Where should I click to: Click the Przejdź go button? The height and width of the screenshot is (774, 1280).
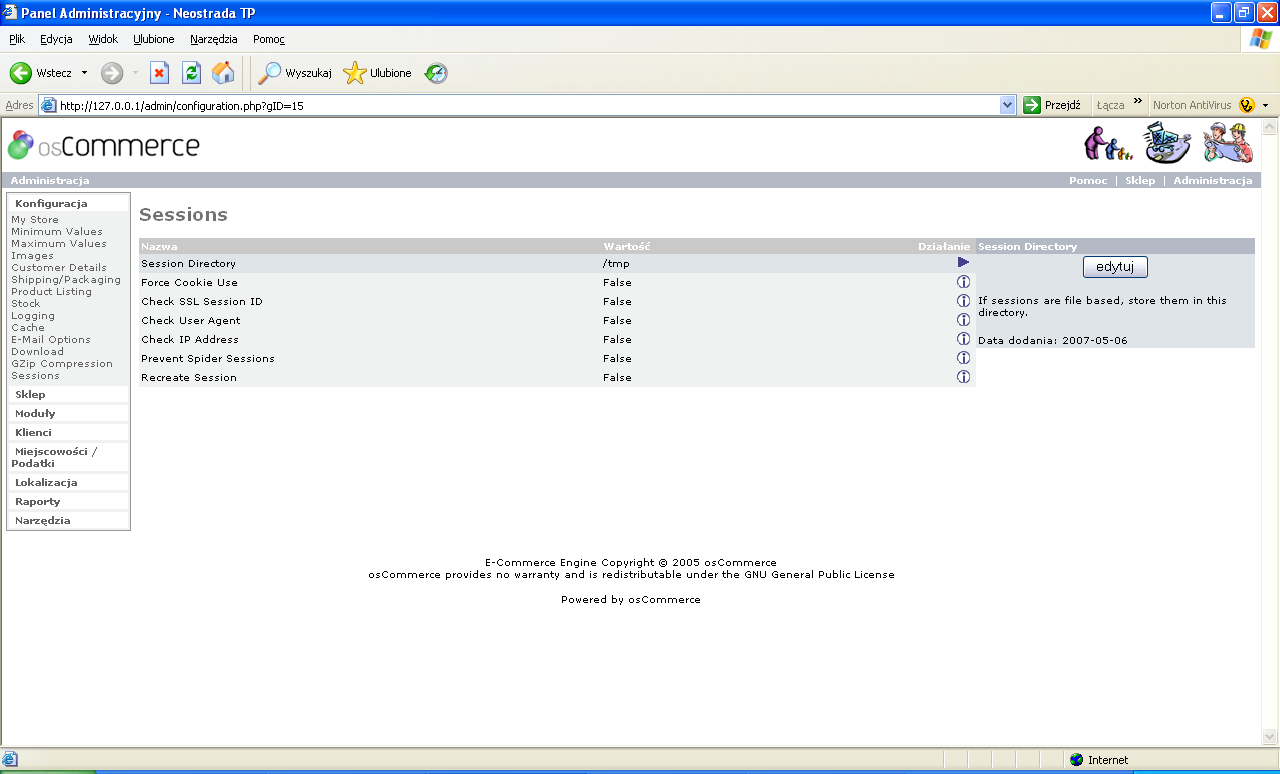[x=1052, y=105]
